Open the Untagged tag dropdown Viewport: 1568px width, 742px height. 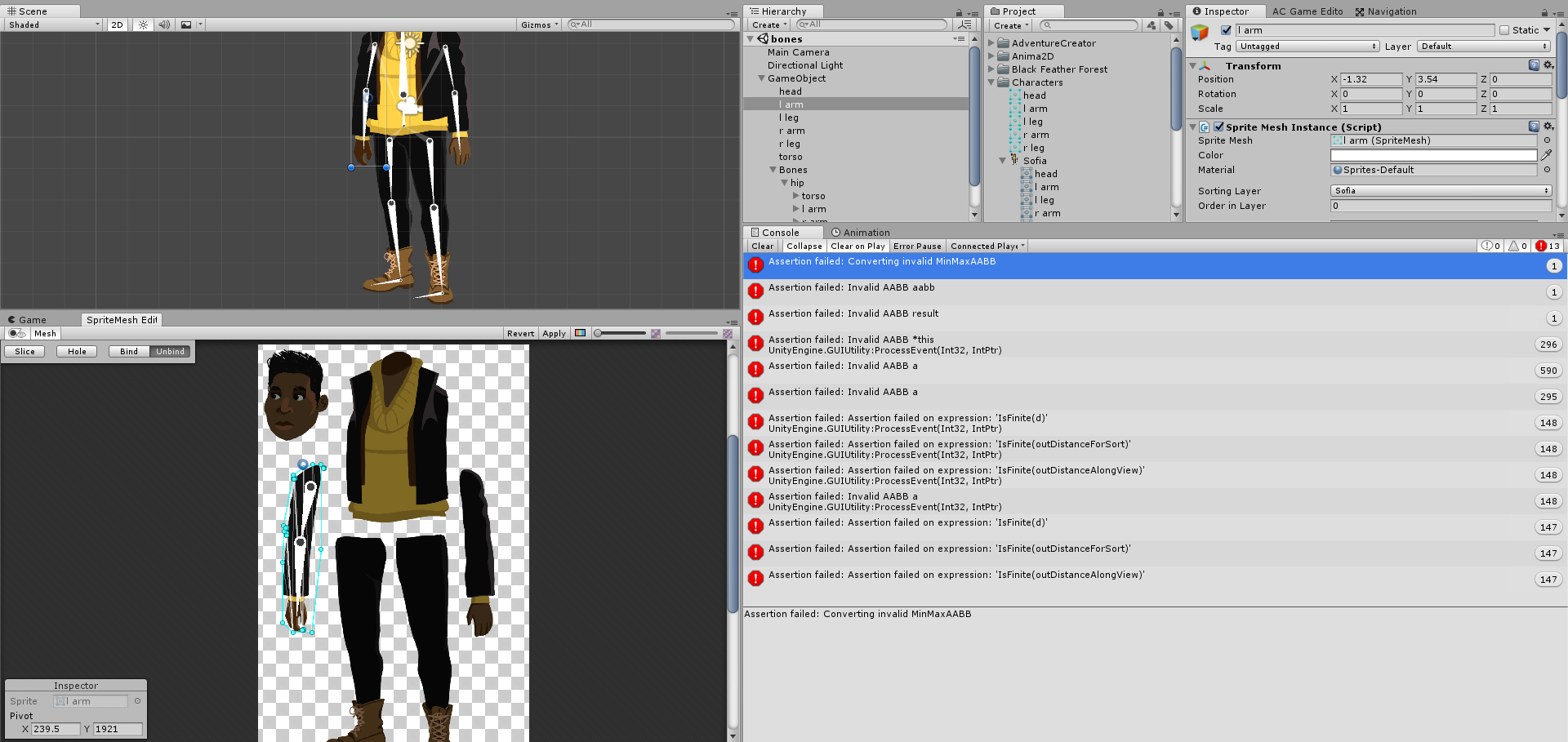pyautogui.click(x=1307, y=47)
